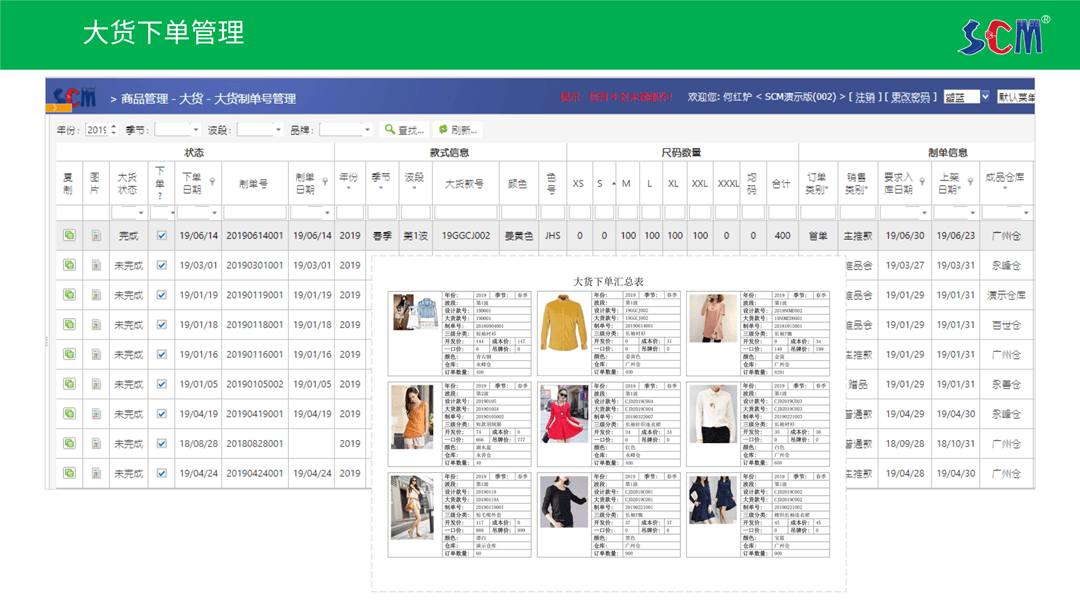The width and height of the screenshot is (1080, 608).
Task: Click the 更改密码 change password link
Action: point(910,97)
